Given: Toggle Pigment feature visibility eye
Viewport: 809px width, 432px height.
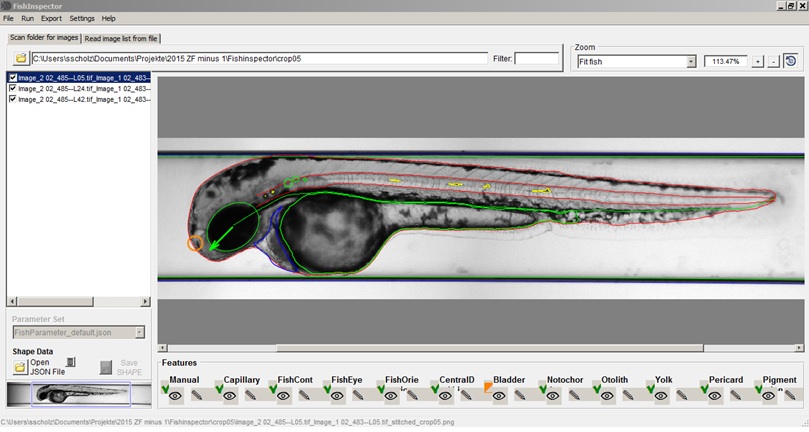Looking at the screenshot, I should click(x=768, y=396).
